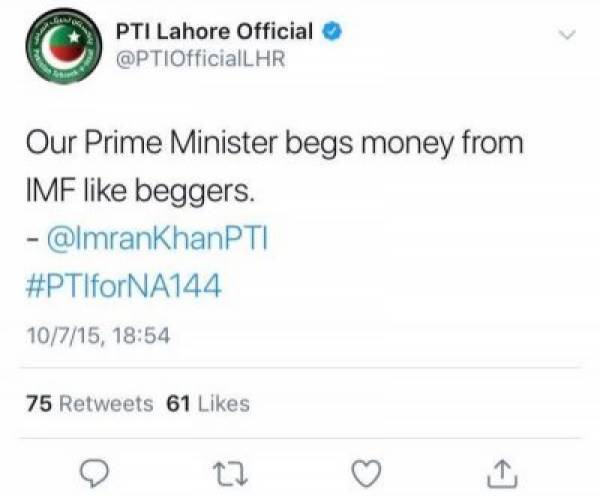Select the tweet text about IMF
The width and height of the screenshot is (600, 496).
[274, 166]
